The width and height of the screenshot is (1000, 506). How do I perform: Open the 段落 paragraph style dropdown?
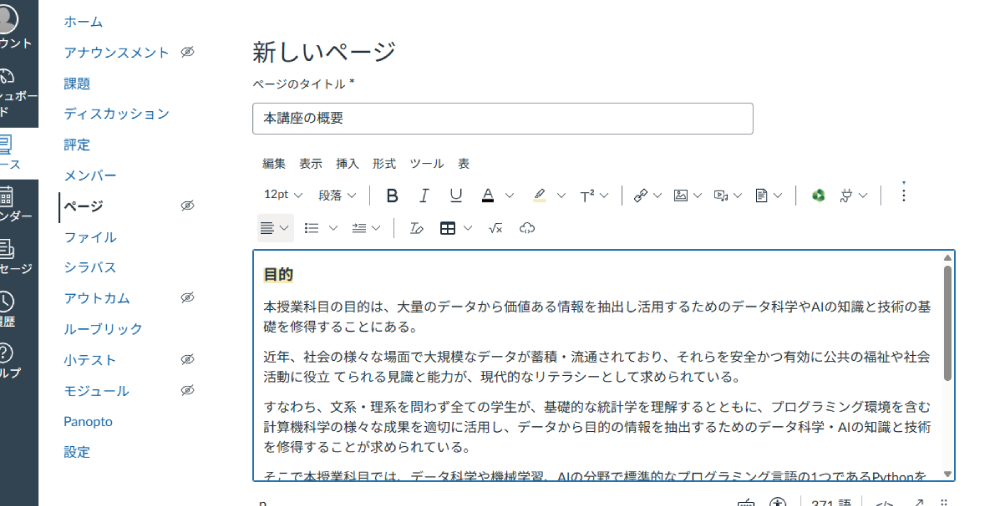[337, 195]
